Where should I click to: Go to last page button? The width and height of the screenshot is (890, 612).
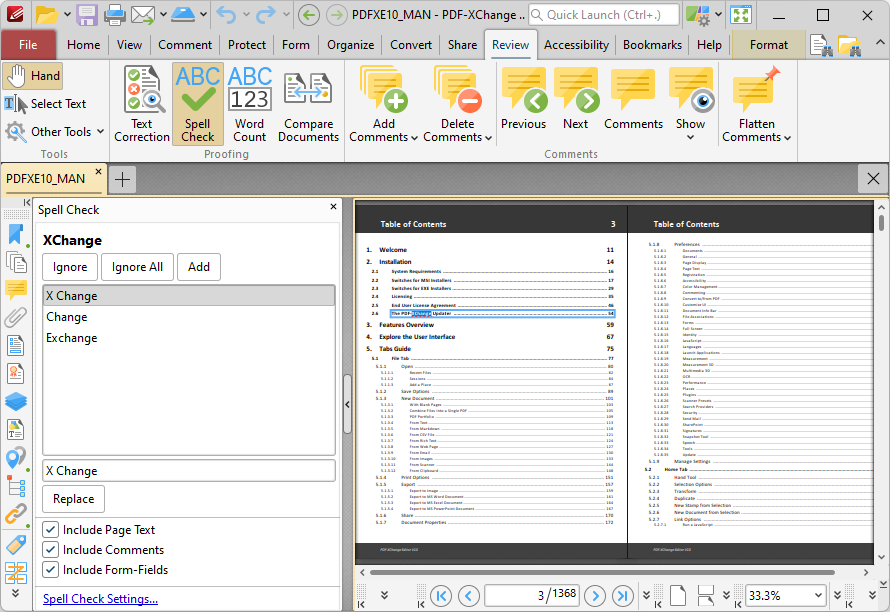(623, 596)
